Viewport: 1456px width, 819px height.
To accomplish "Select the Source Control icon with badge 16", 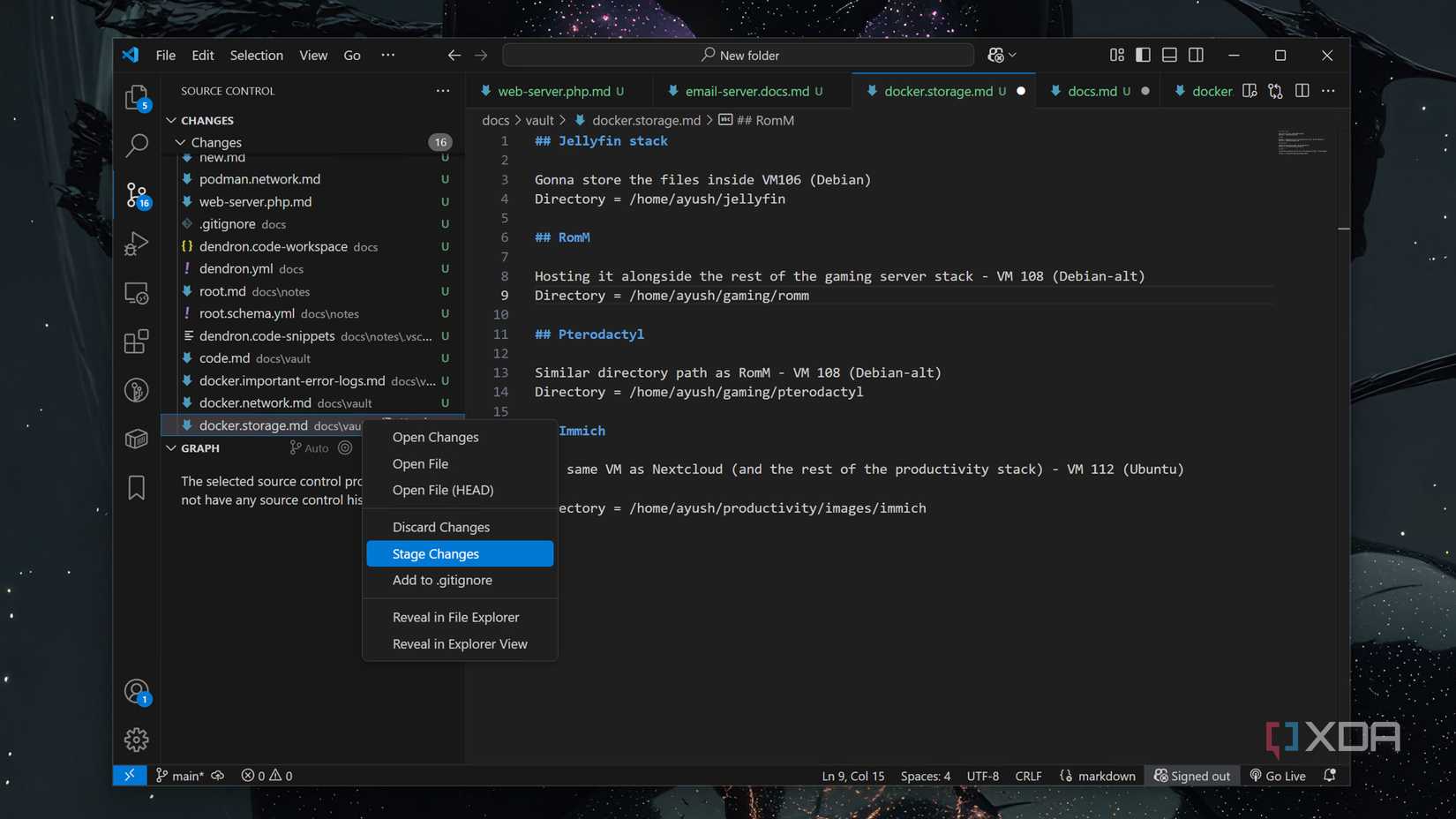I will point(137,194).
